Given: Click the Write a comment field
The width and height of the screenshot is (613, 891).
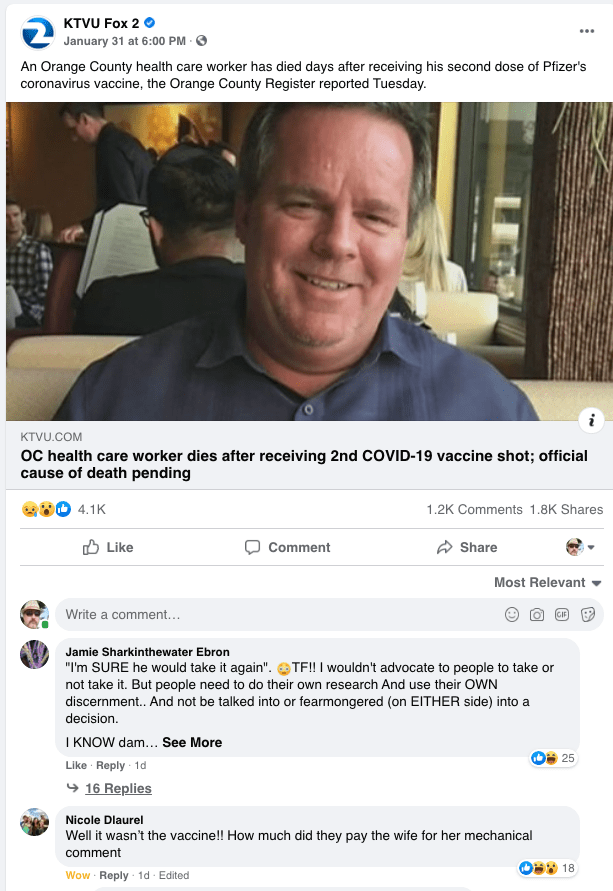Looking at the screenshot, I should click(278, 614).
